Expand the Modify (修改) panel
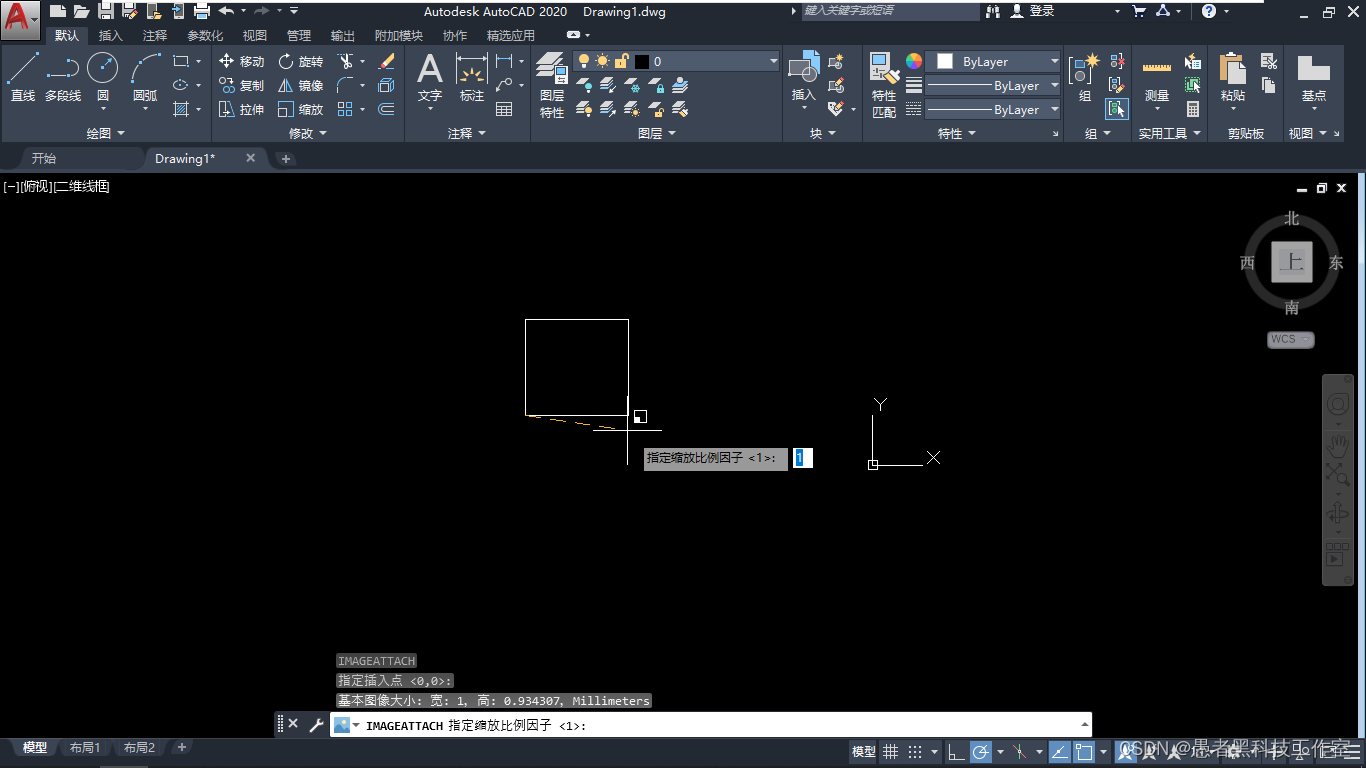This screenshot has height=768, width=1366. (308, 133)
